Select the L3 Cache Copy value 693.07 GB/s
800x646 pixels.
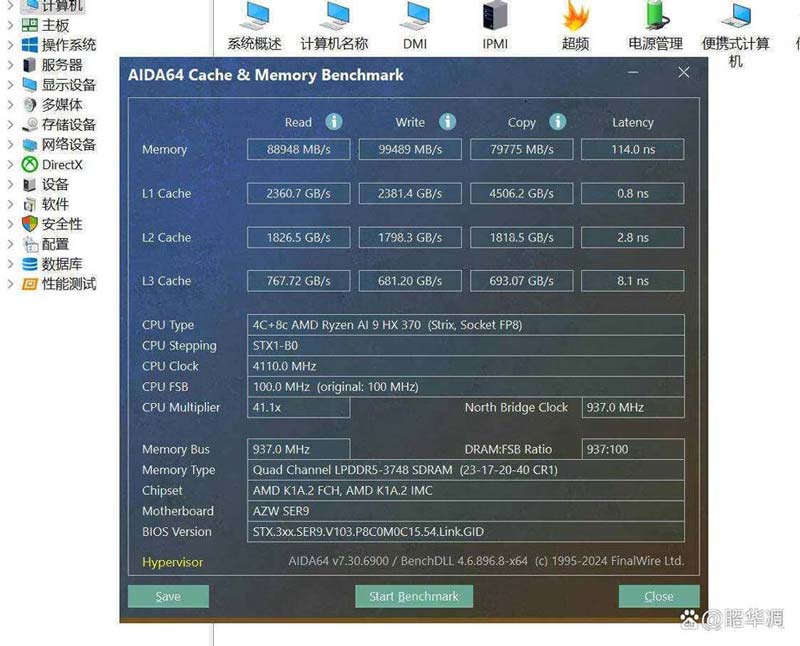pyautogui.click(x=521, y=281)
